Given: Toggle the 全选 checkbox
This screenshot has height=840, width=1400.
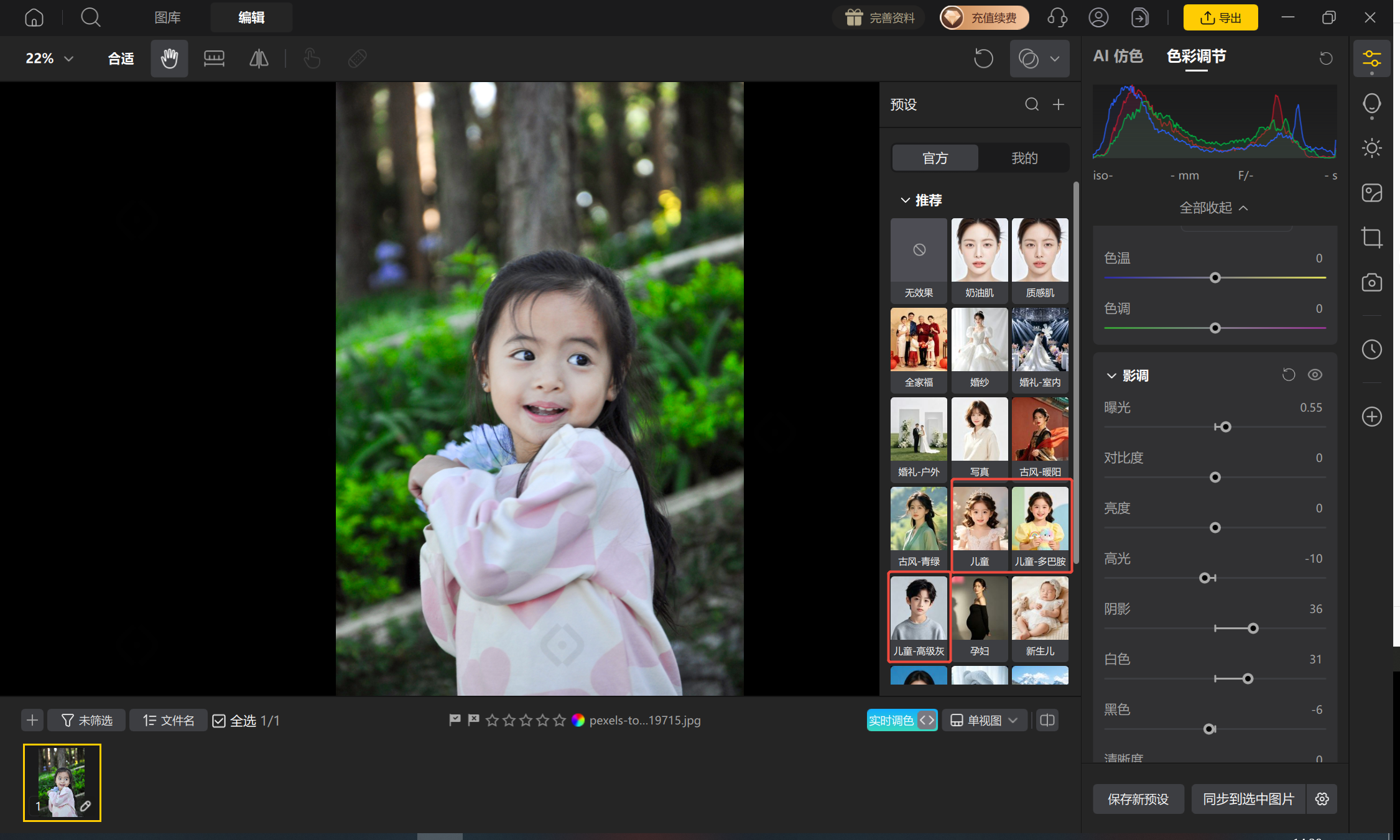Looking at the screenshot, I should coord(219,721).
